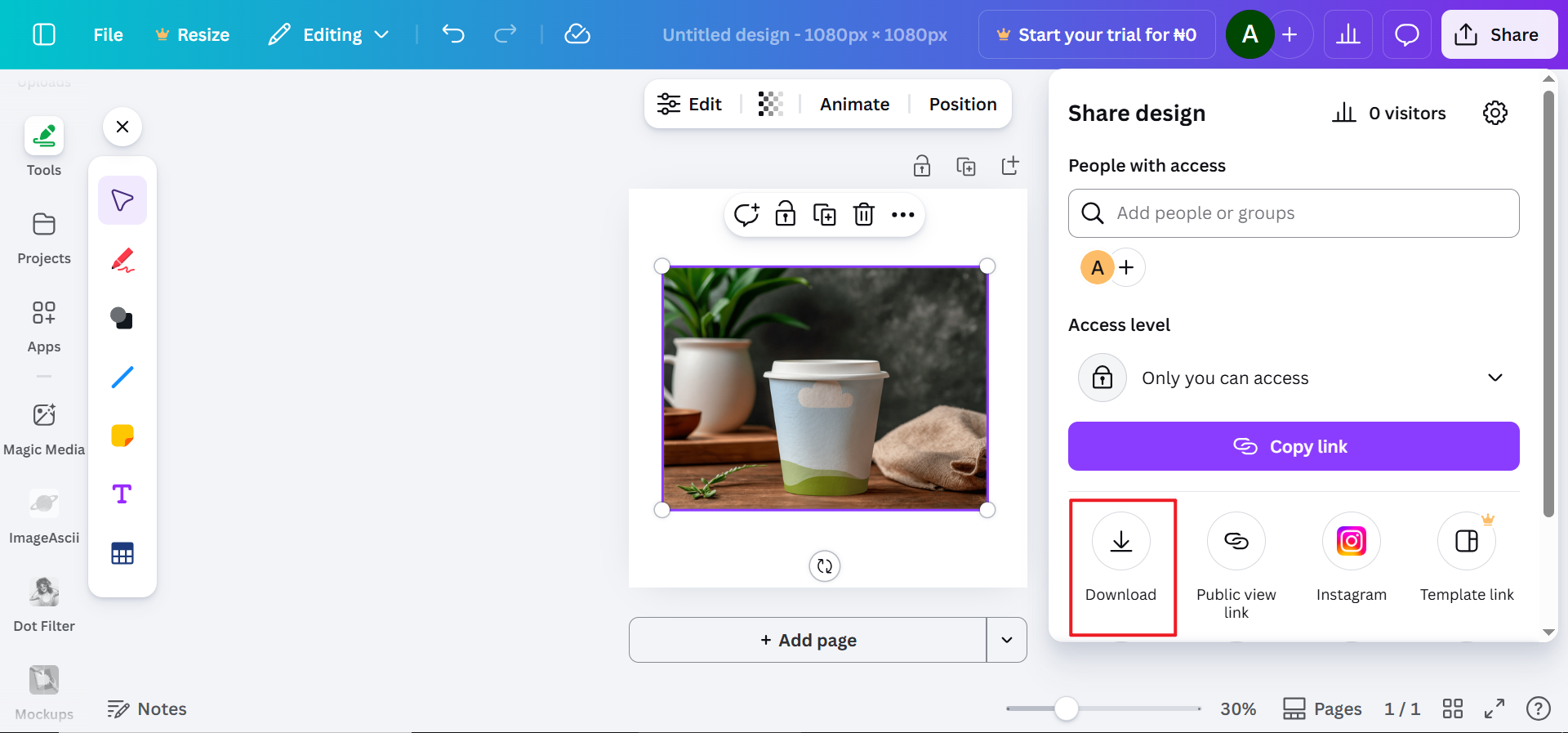Open share settings gear icon
Viewport: 1568px width, 733px height.
(x=1495, y=113)
